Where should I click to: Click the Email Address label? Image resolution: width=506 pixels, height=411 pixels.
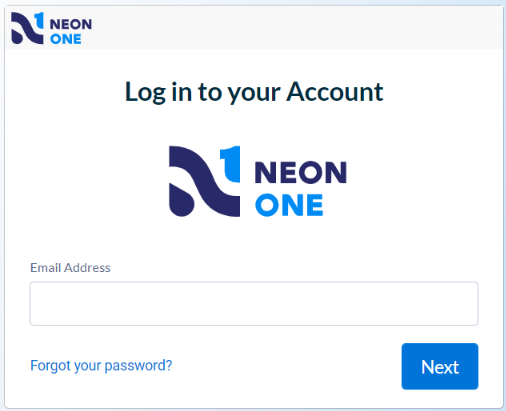click(x=70, y=268)
